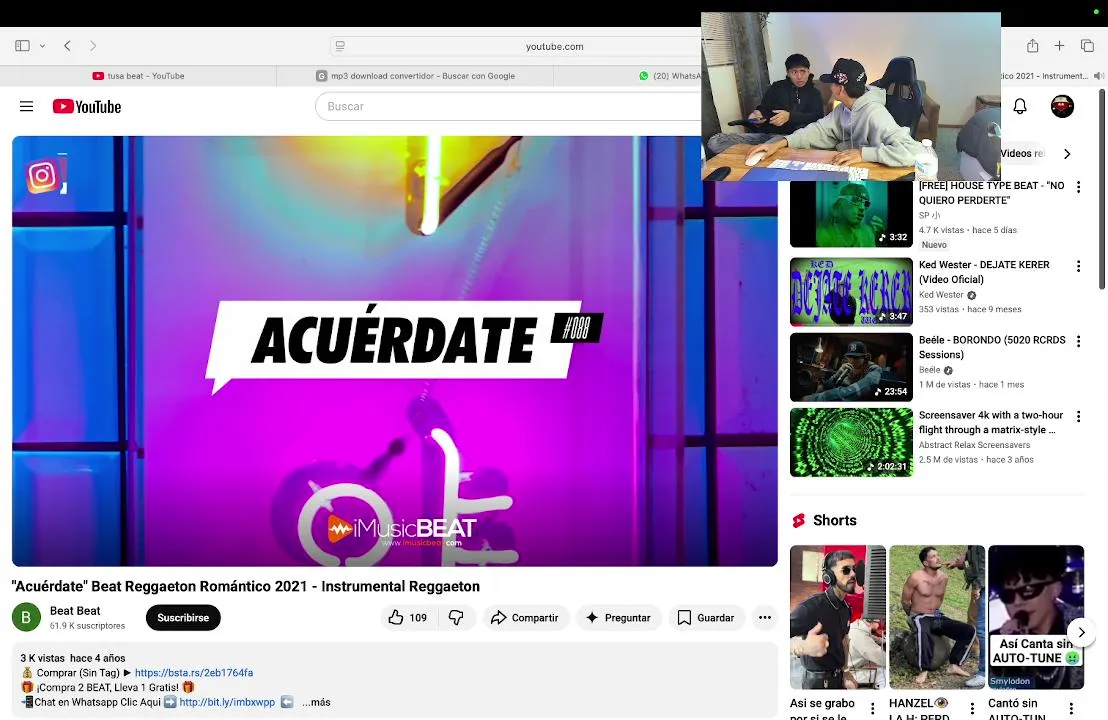The height and width of the screenshot is (720, 1108).
Task: Open '[FREE] HOUSE TYPE BEAT' video title
Action: [991, 193]
